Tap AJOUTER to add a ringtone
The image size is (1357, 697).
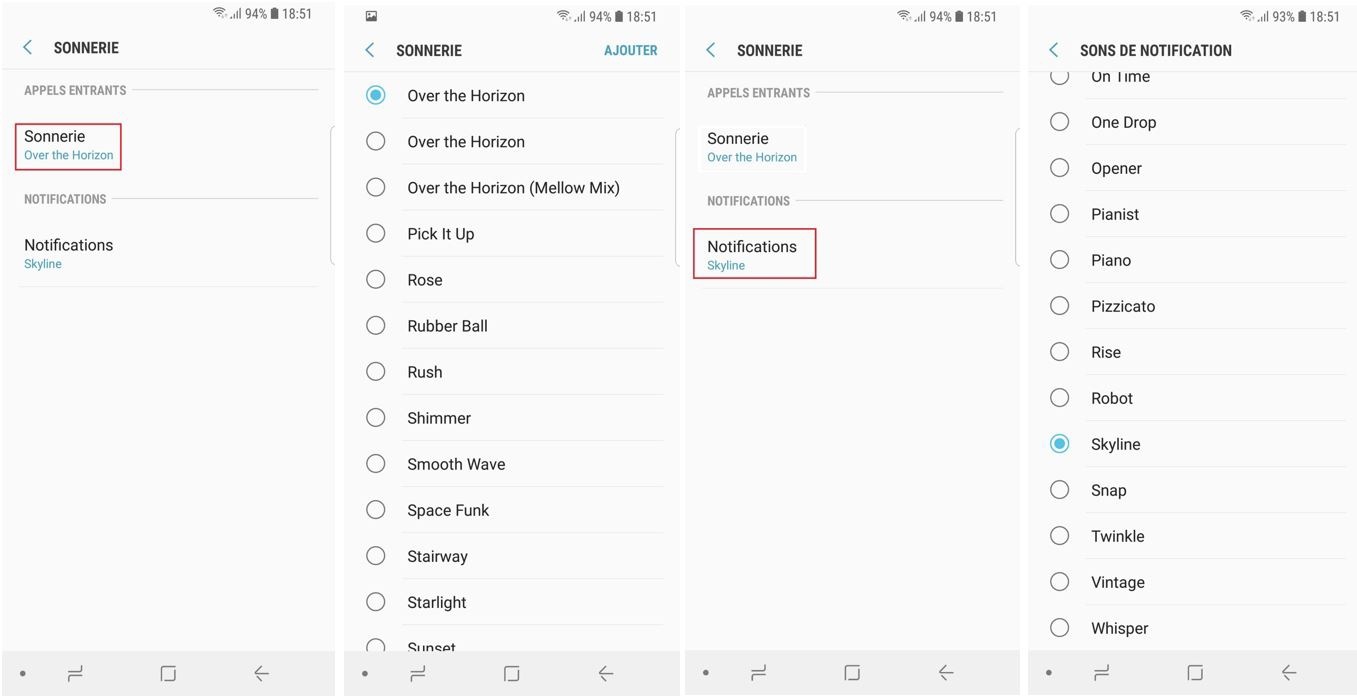[630, 50]
